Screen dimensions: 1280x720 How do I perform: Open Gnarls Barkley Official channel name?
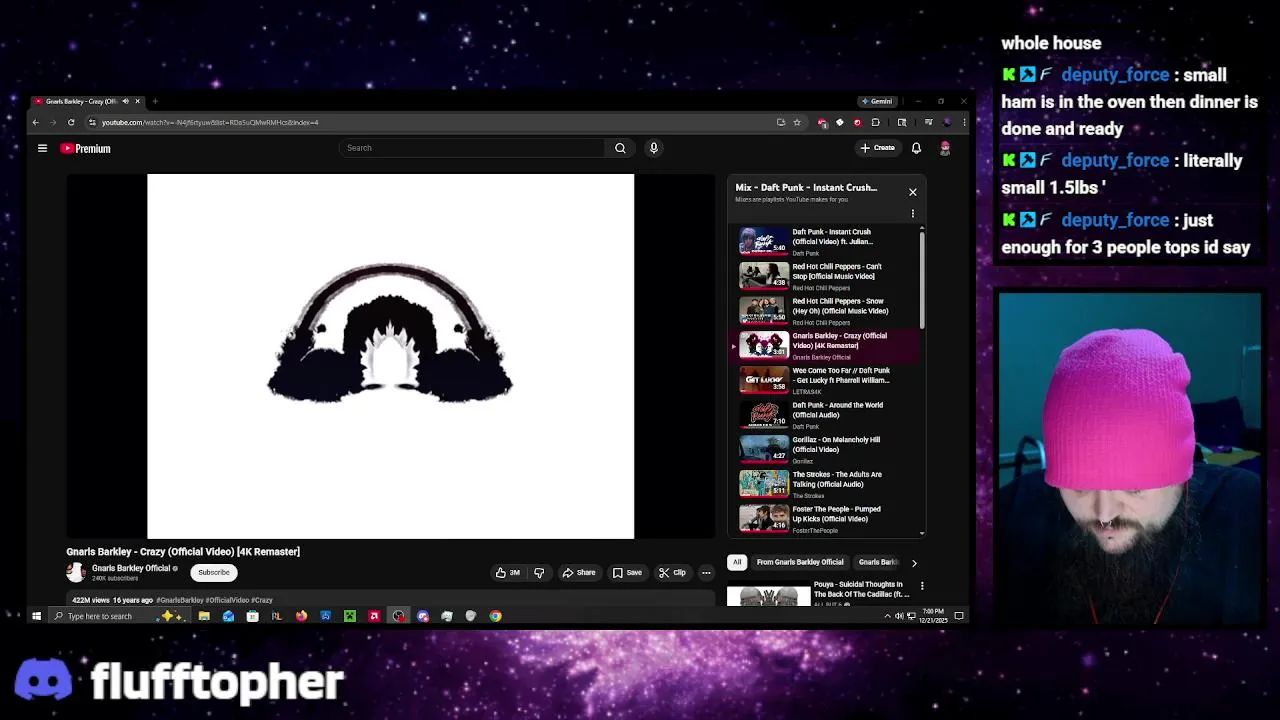coord(131,568)
